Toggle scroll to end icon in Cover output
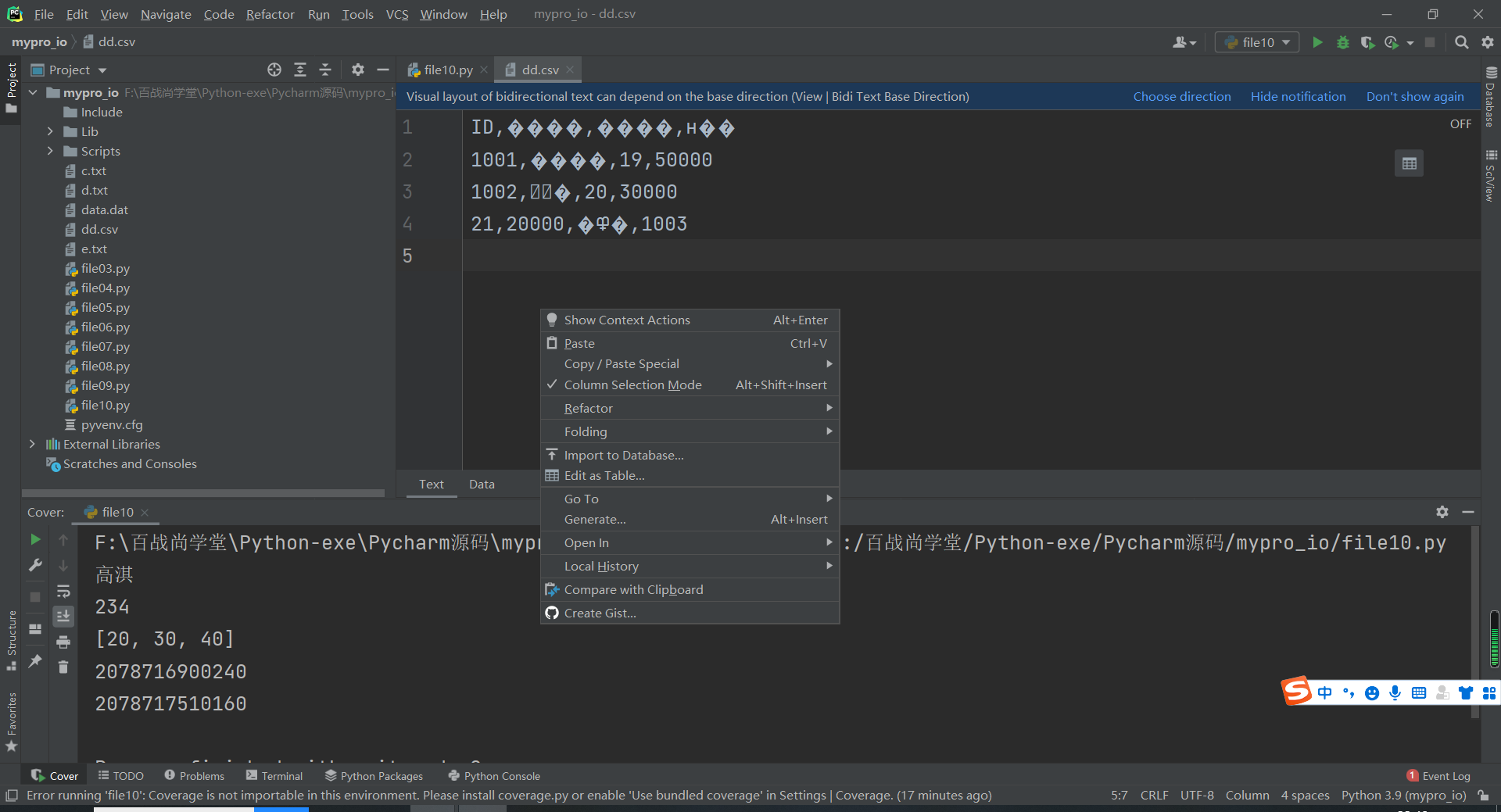 click(x=63, y=616)
